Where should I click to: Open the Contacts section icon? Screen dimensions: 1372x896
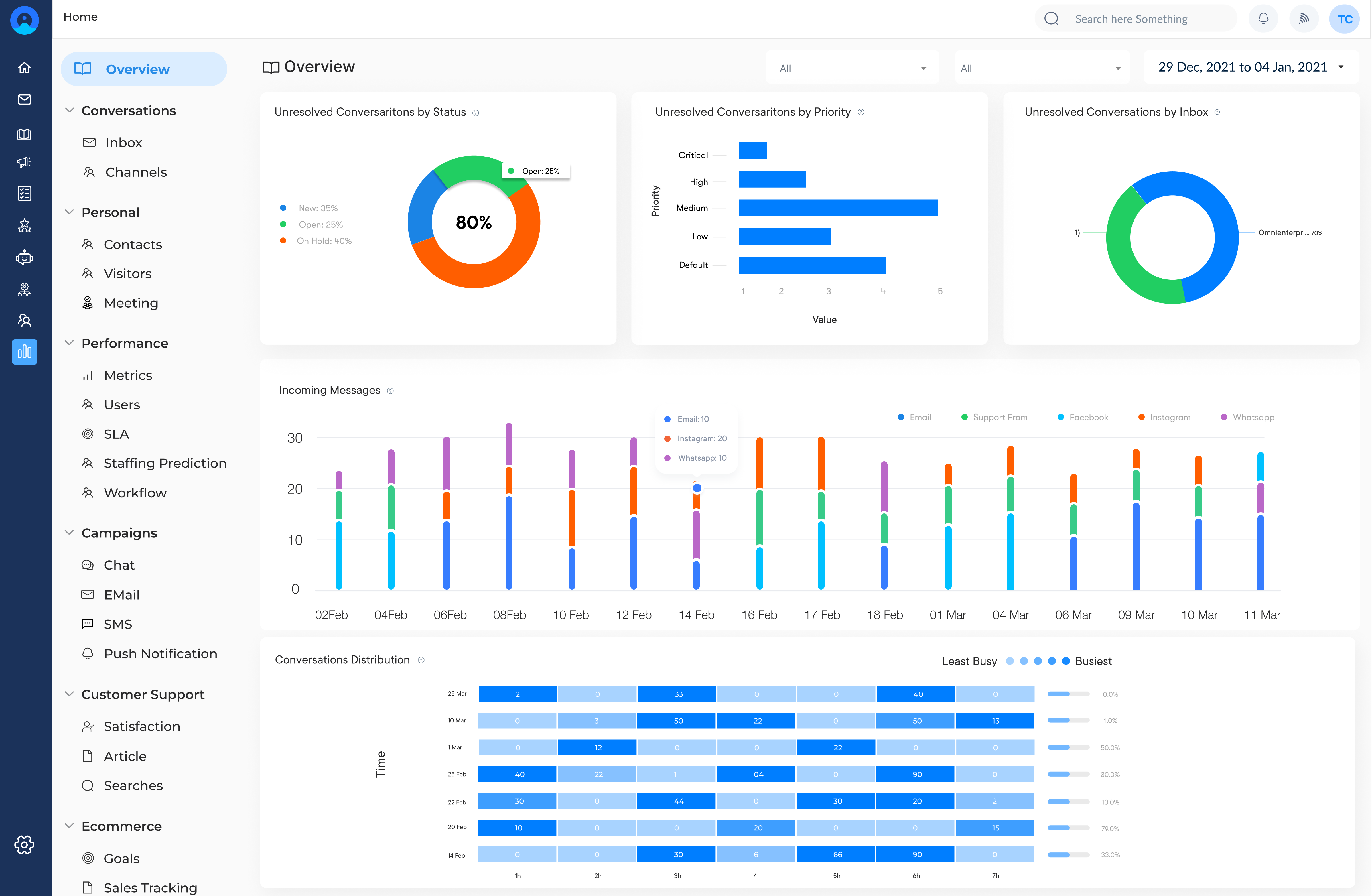pyautogui.click(x=88, y=244)
